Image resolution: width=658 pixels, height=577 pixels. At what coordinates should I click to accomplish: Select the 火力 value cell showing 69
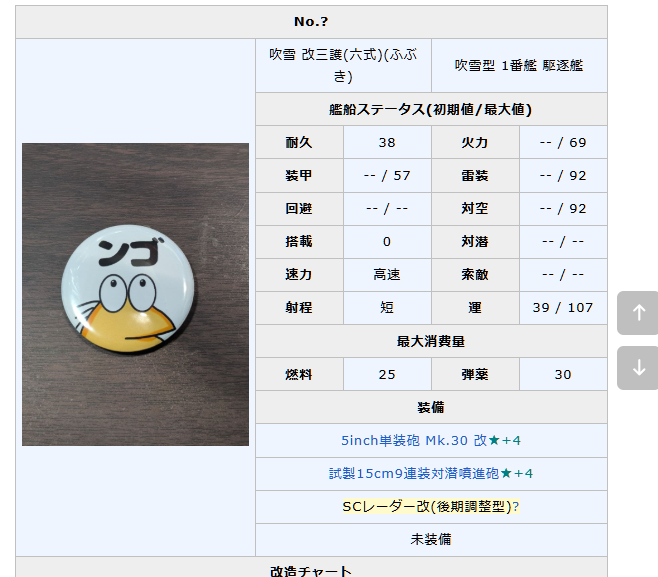pyautogui.click(x=563, y=142)
